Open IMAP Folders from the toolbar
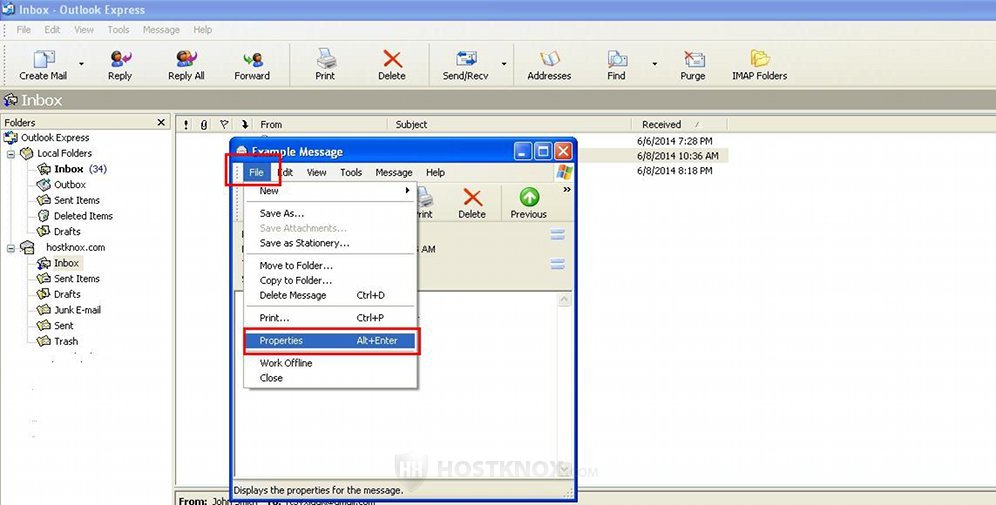This screenshot has width=996, height=505. click(760, 65)
